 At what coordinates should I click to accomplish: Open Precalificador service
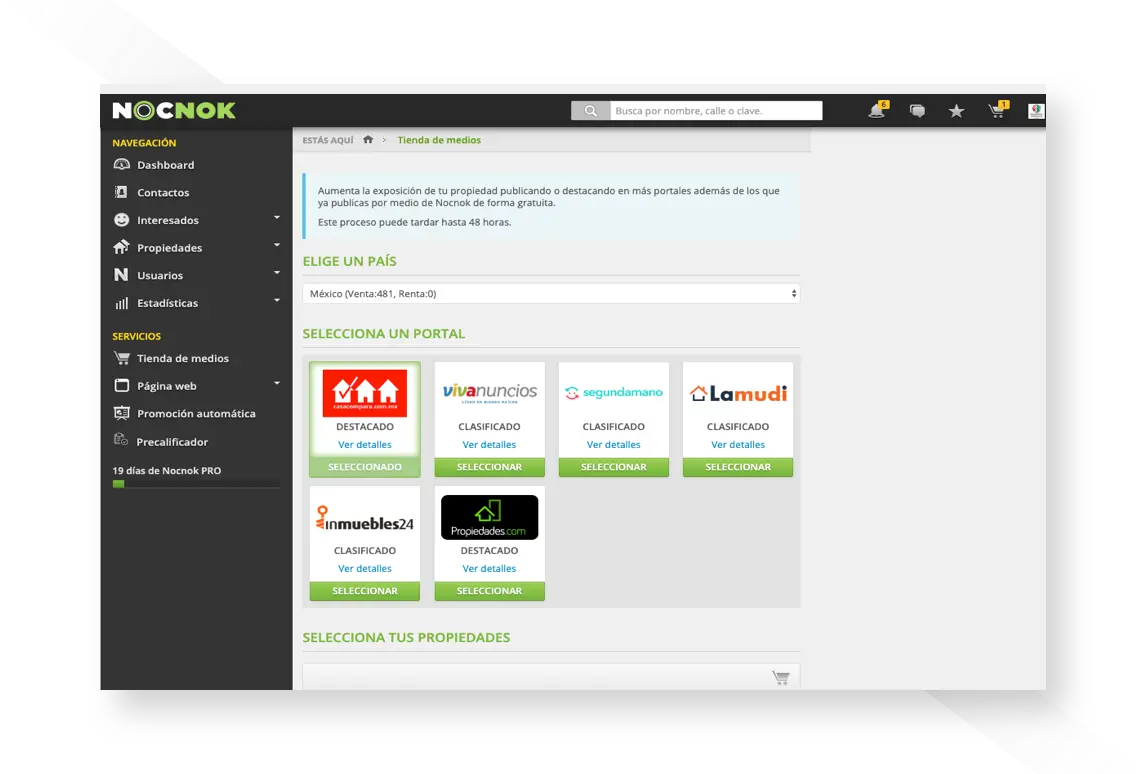click(172, 442)
